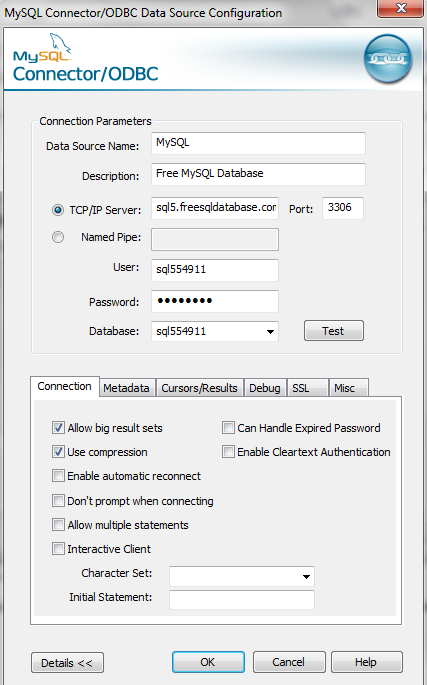Click the Test connection button
The image size is (427, 685).
tap(333, 331)
